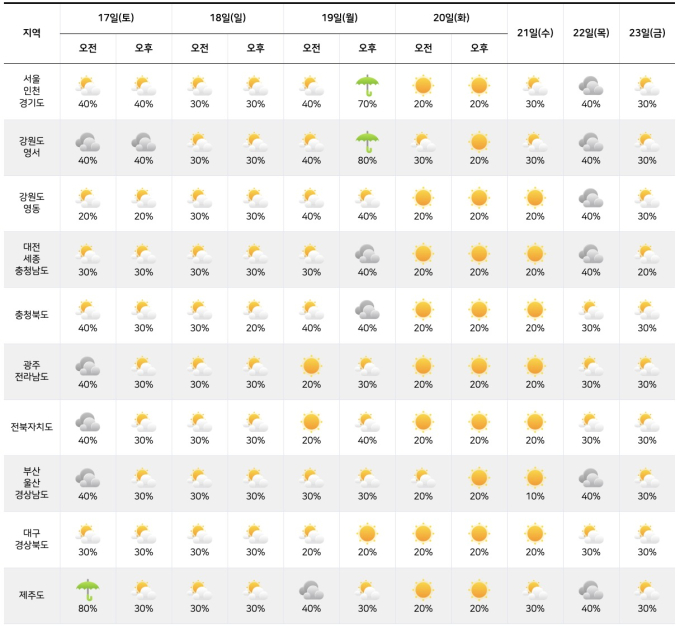Click the 충청북도 region label
The width and height of the screenshot is (680, 628).
pyautogui.click(x=32, y=315)
